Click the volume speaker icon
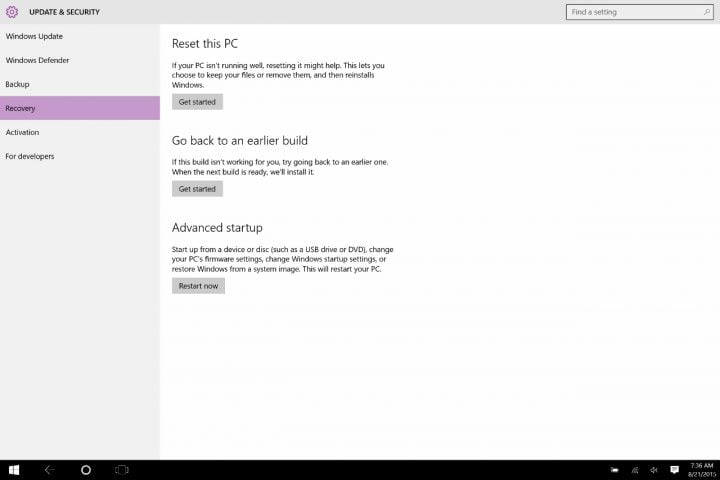This screenshot has width=720, height=480. coord(654,470)
